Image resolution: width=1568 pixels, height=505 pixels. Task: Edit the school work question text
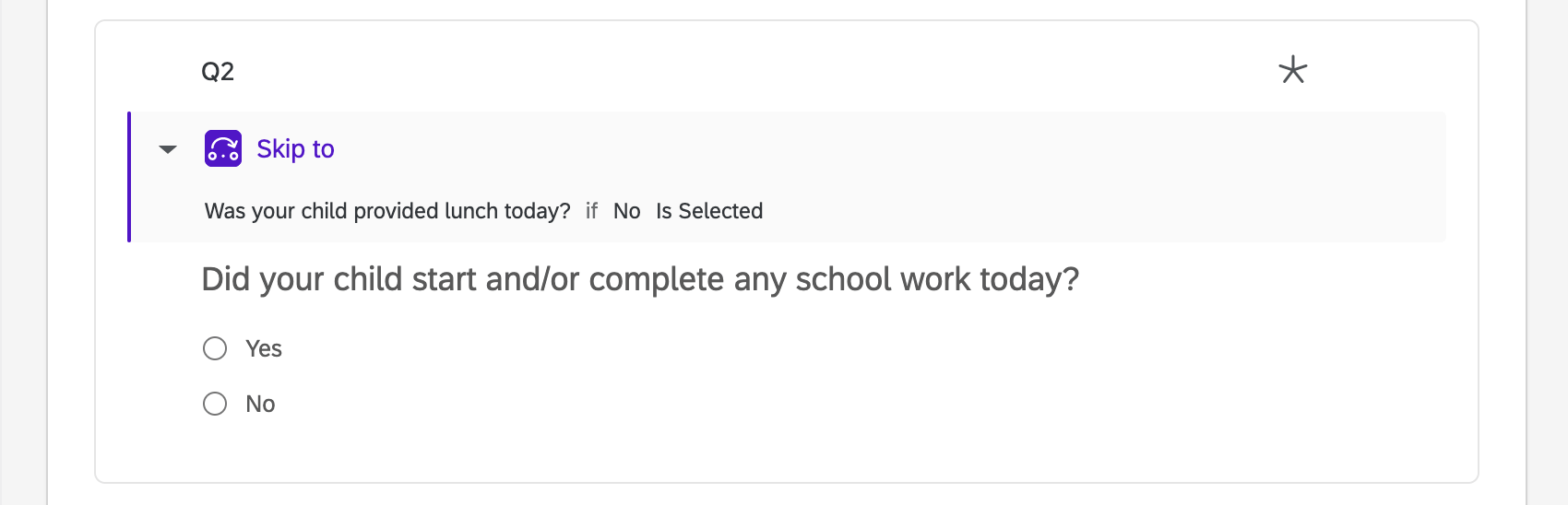pos(640,279)
